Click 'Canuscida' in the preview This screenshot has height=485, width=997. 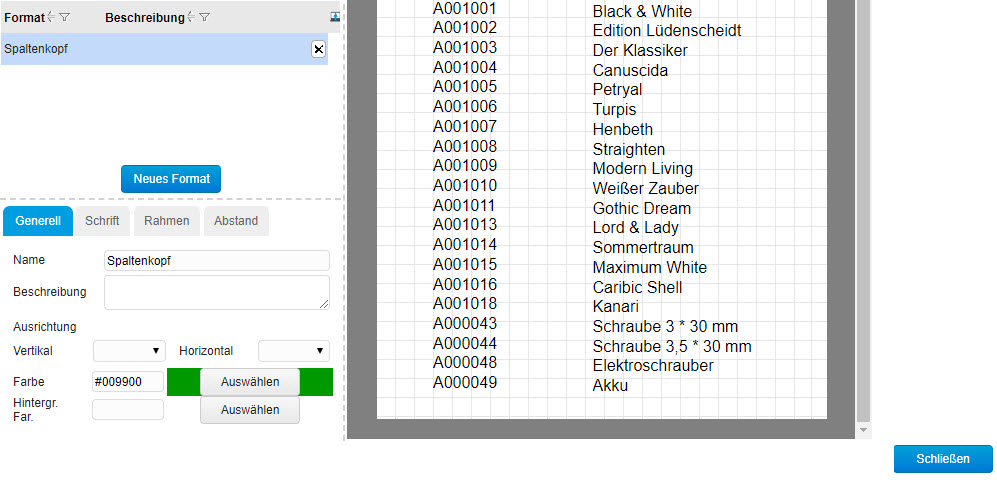pyautogui.click(x=630, y=70)
